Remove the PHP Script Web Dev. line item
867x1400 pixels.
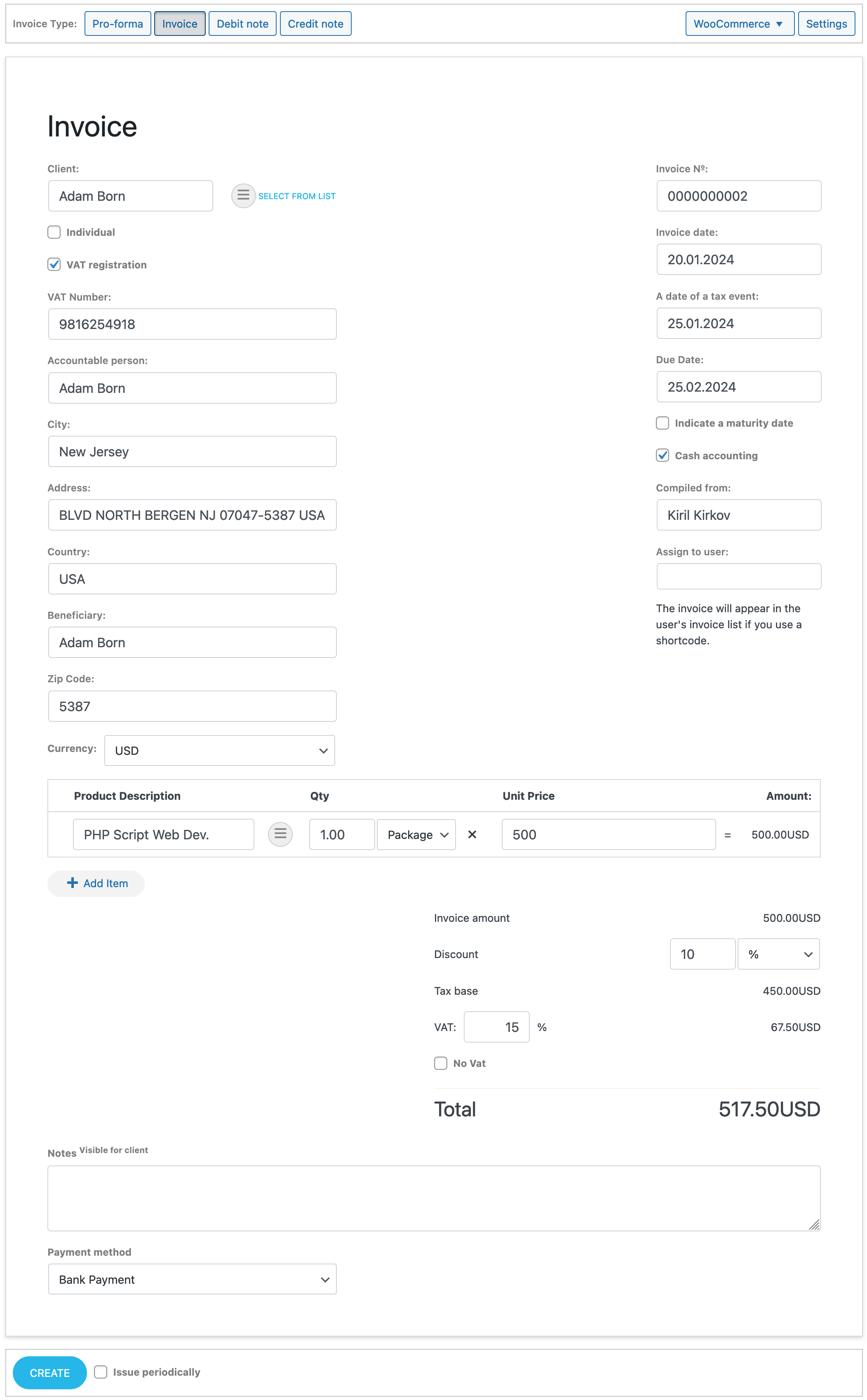point(472,835)
